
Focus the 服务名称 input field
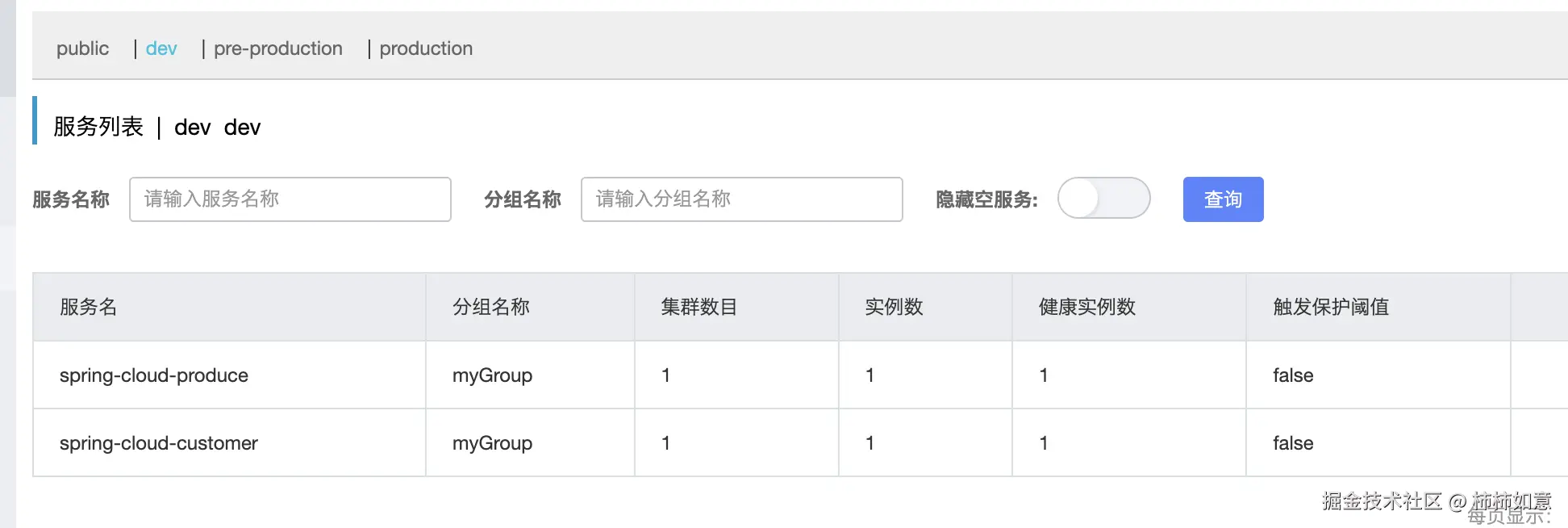[x=290, y=199]
